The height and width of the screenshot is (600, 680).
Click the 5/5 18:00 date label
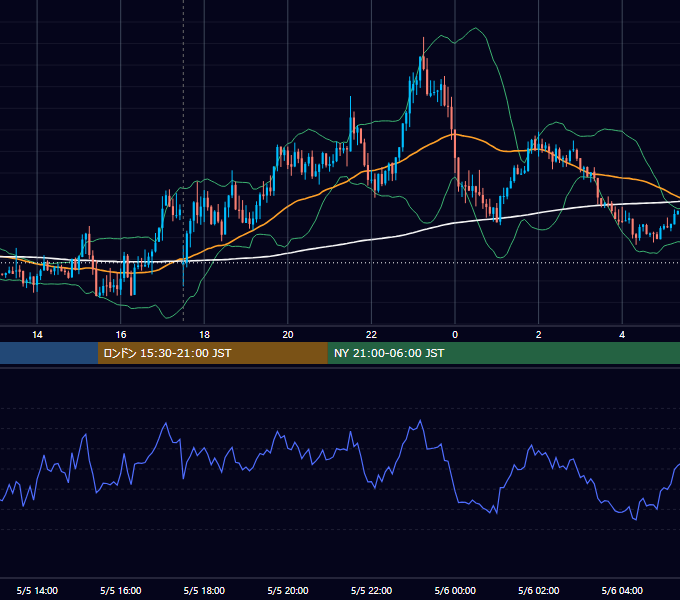click(x=204, y=590)
